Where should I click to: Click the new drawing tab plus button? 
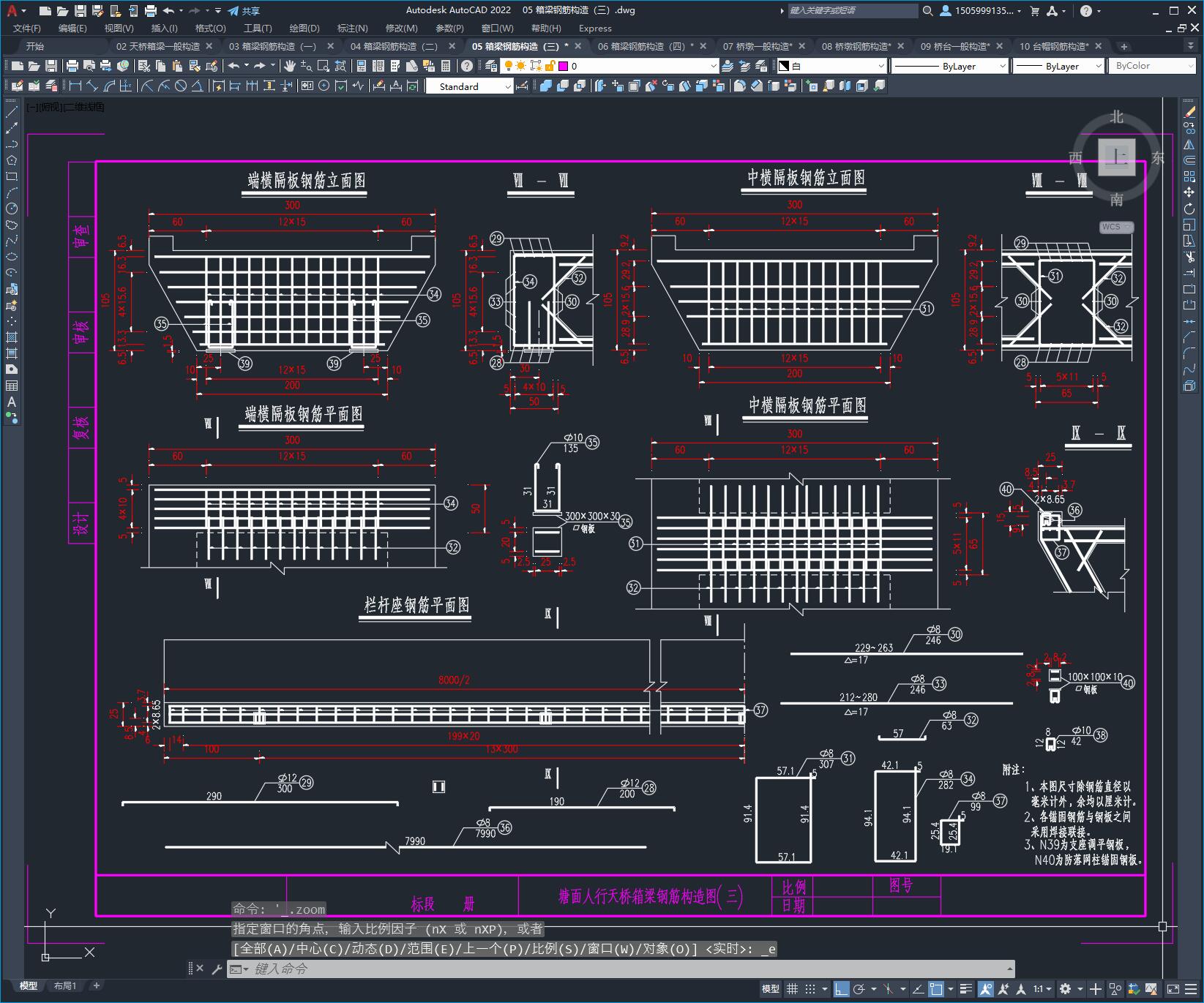pyautogui.click(x=1124, y=46)
